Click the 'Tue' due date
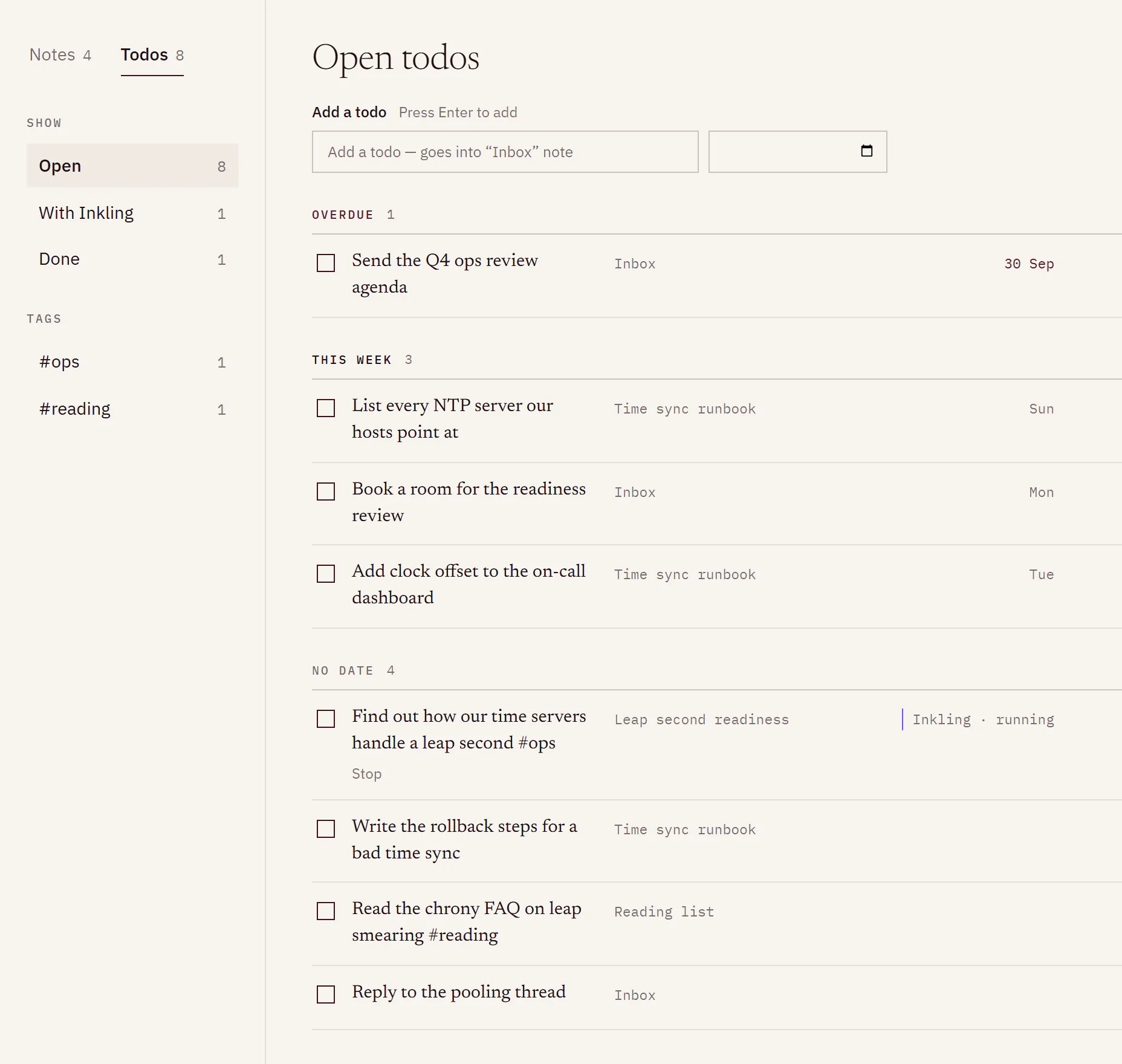1122x1064 pixels. (1042, 574)
